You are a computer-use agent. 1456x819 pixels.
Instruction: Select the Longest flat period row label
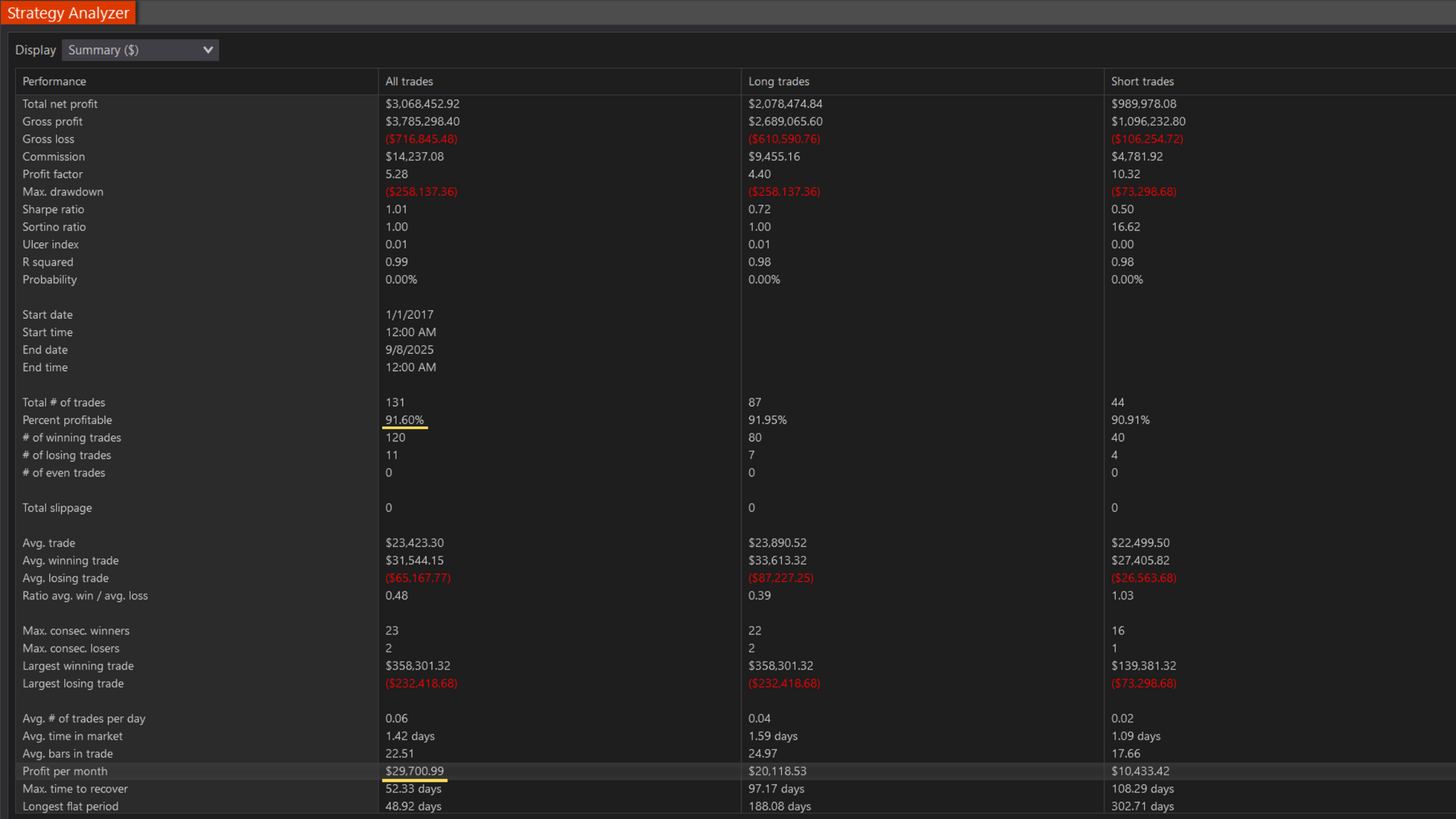70,806
